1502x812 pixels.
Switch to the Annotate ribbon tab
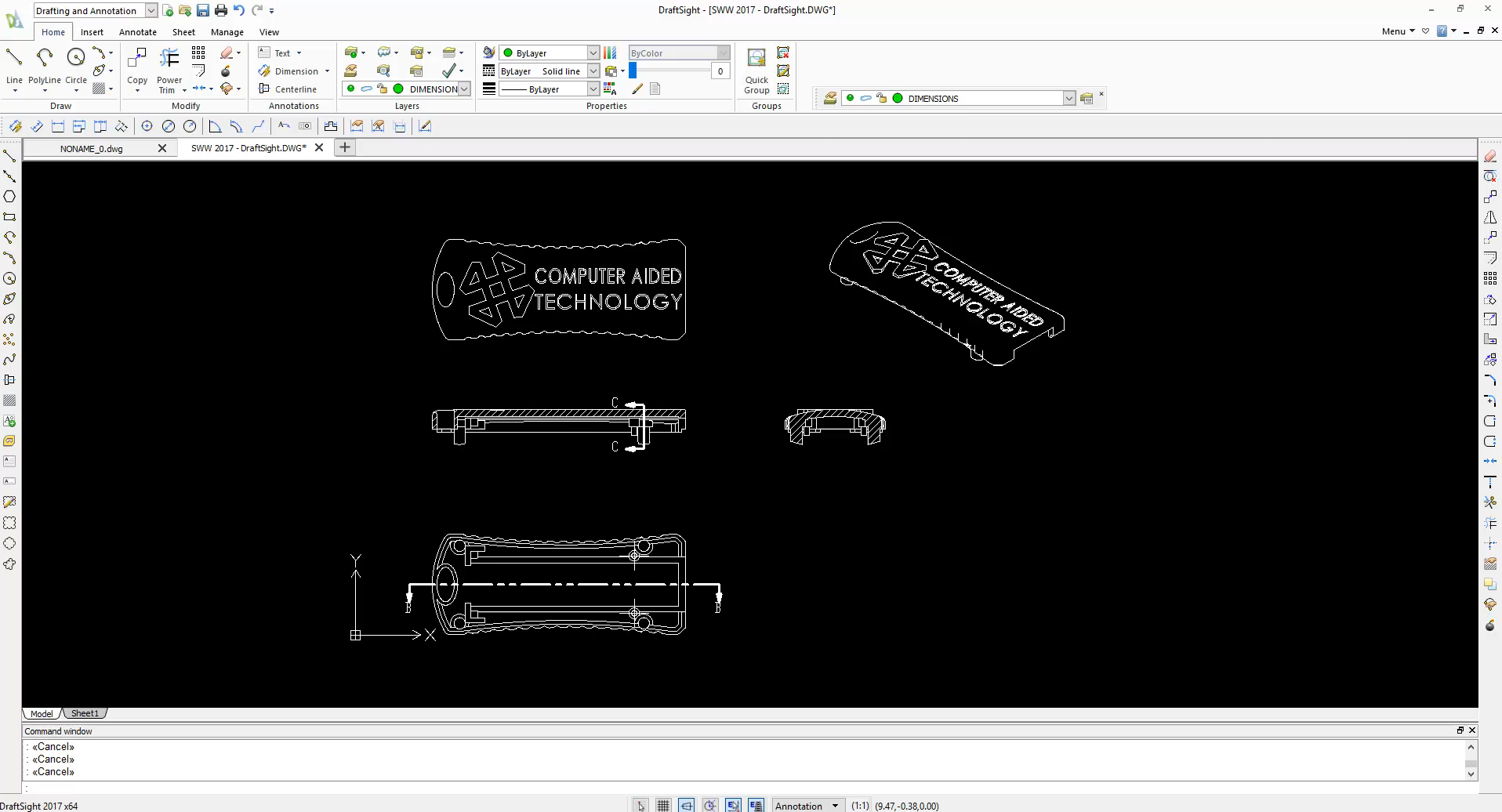tap(138, 32)
